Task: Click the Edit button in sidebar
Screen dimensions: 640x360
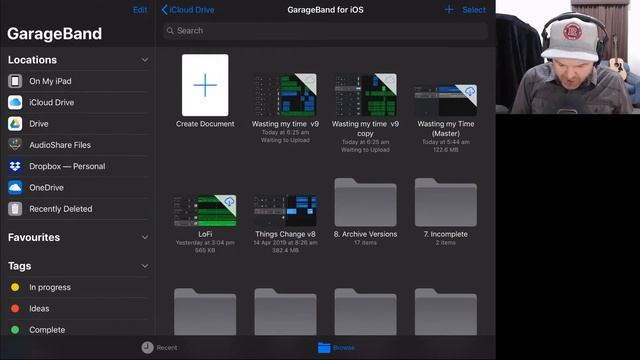Action: point(140,10)
